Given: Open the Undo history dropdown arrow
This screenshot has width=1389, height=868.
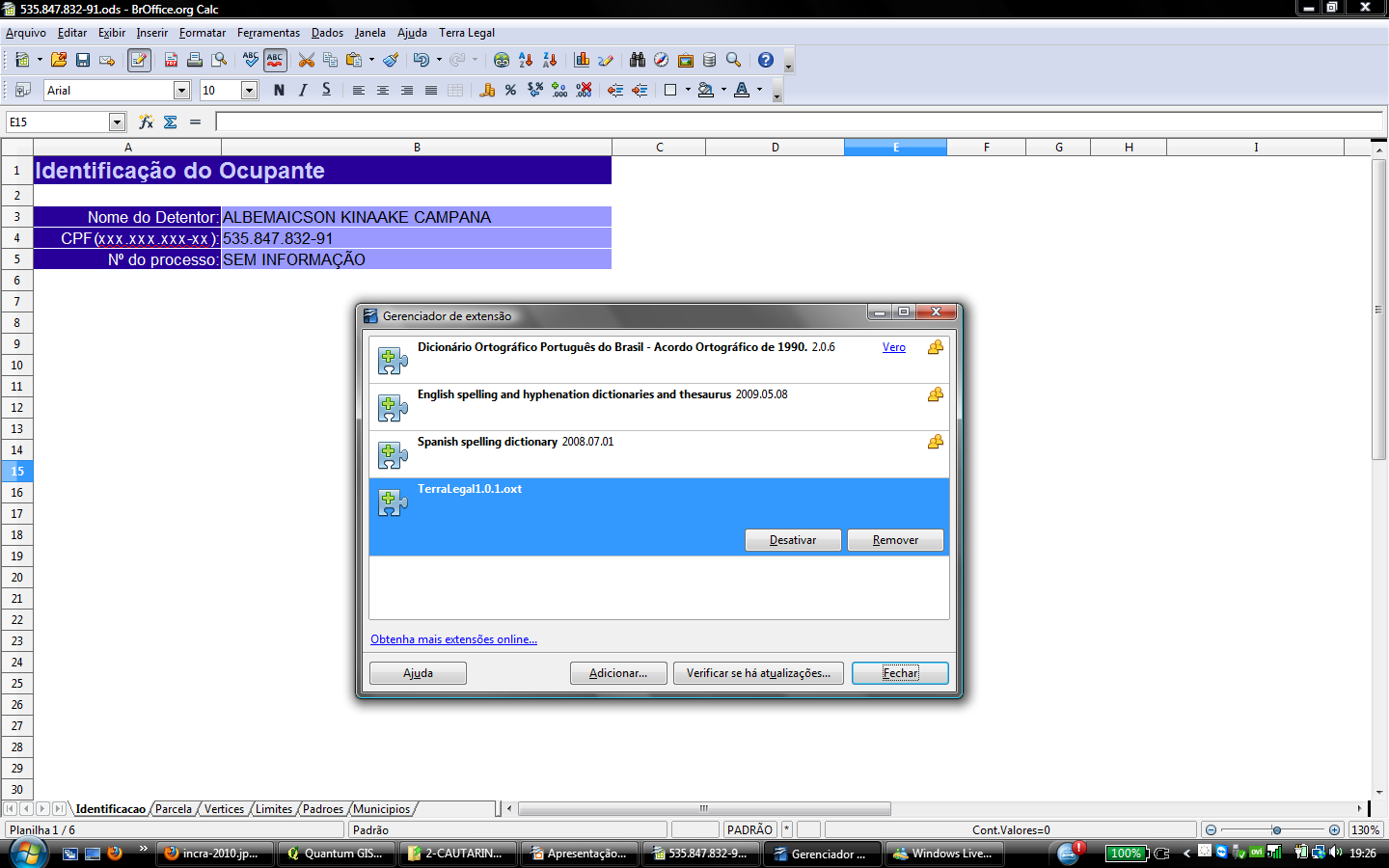Looking at the screenshot, I should point(439,60).
